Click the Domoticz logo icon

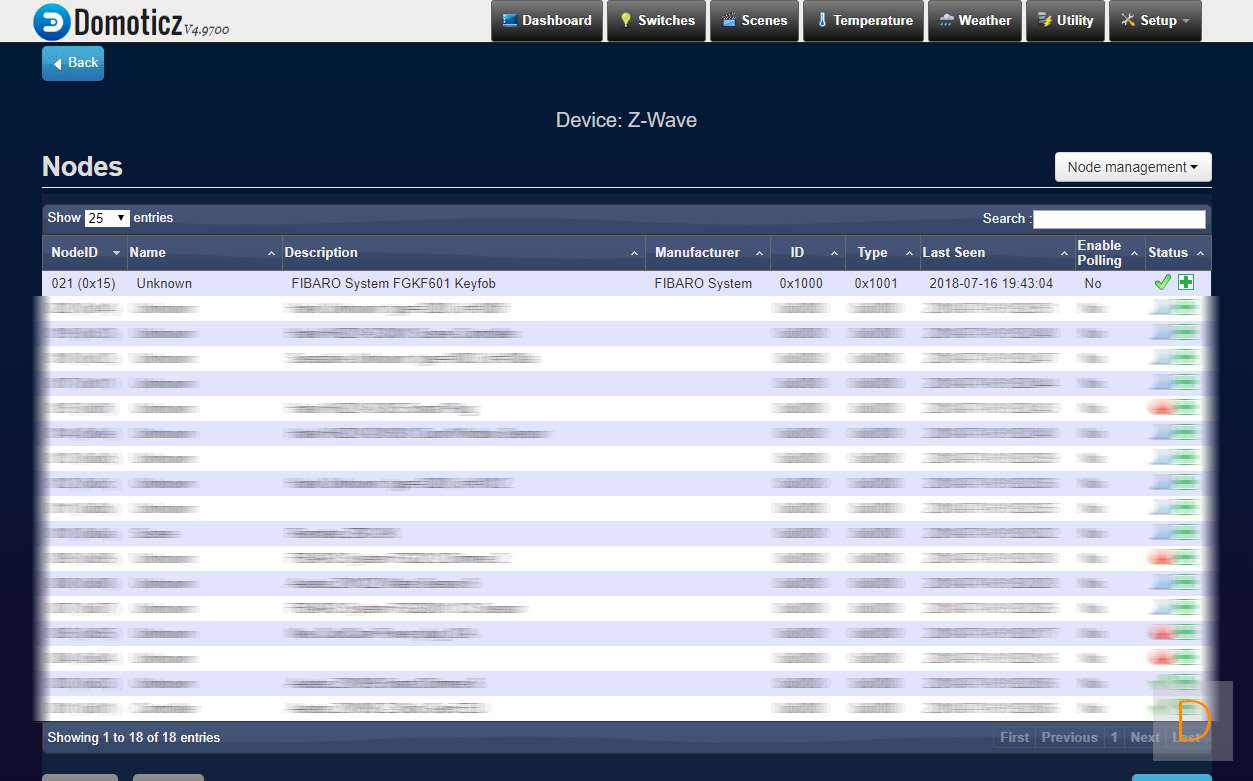(x=52, y=21)
